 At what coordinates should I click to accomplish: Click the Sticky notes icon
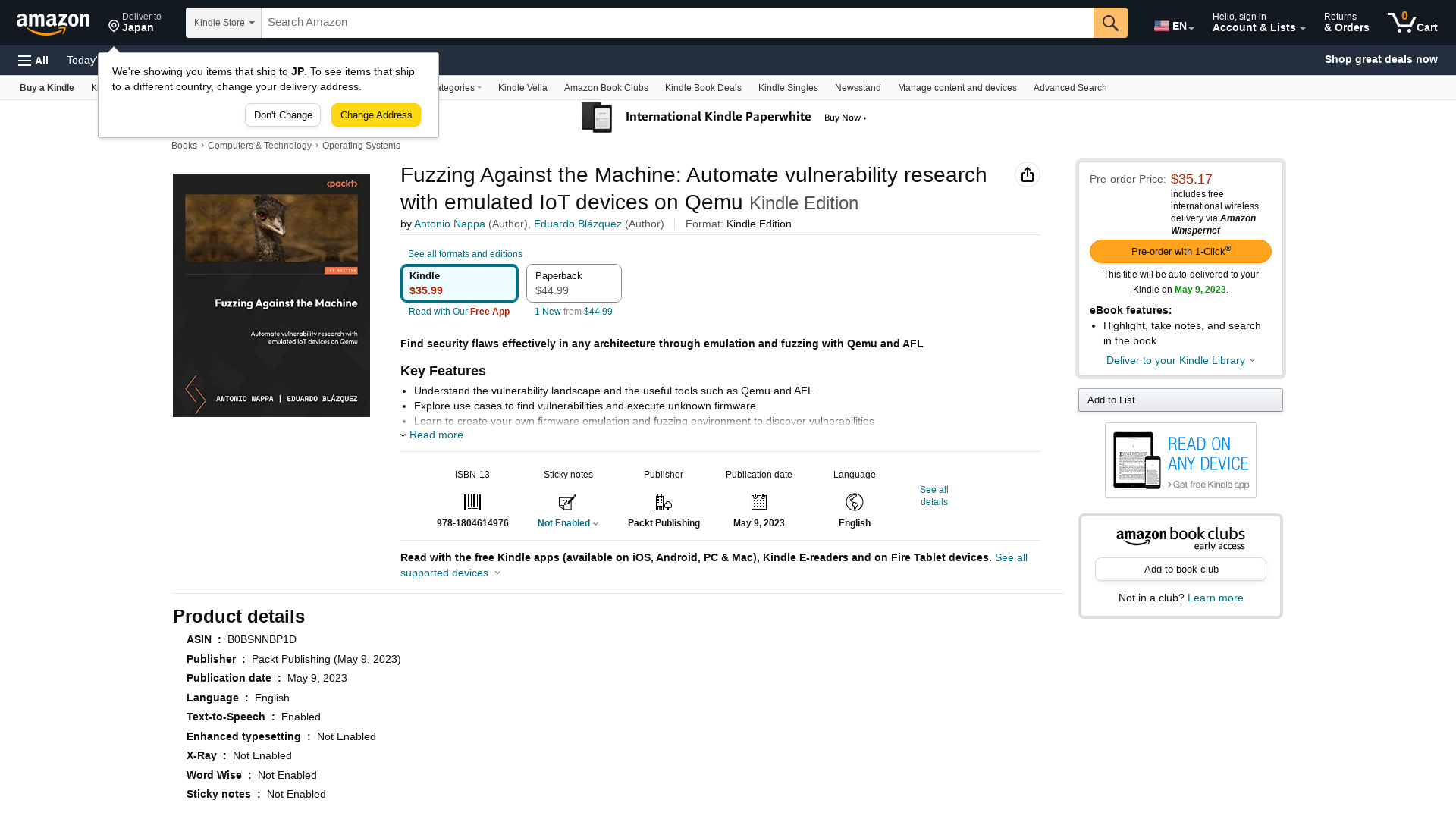568,502
